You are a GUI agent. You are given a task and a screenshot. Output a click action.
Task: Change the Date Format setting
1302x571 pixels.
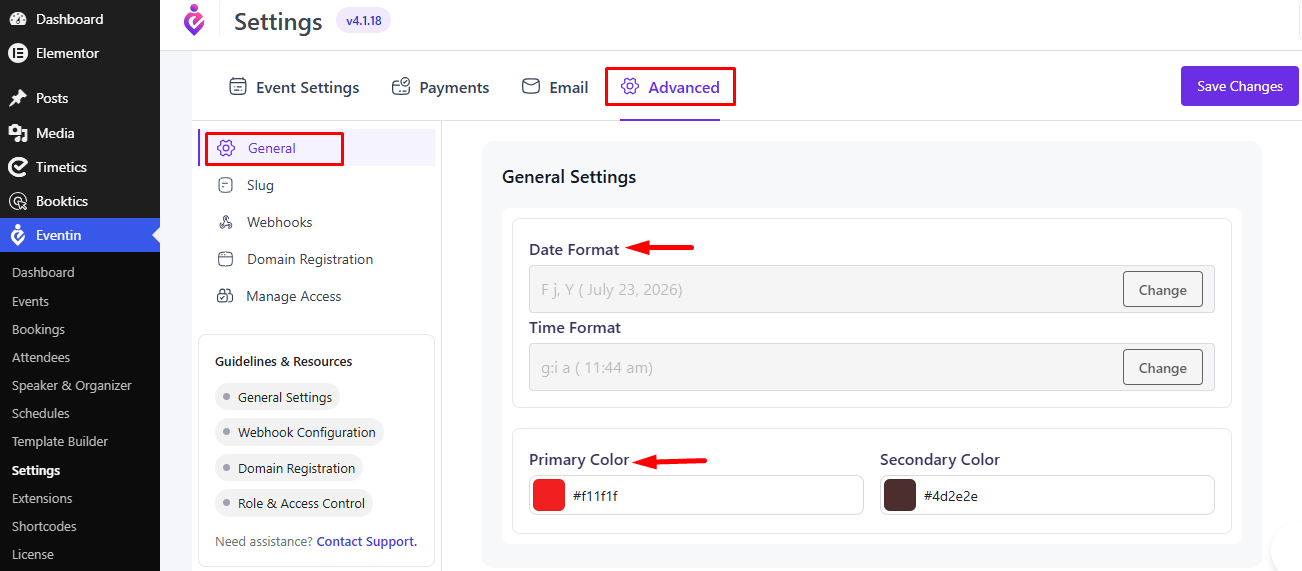click(1162, 290)
